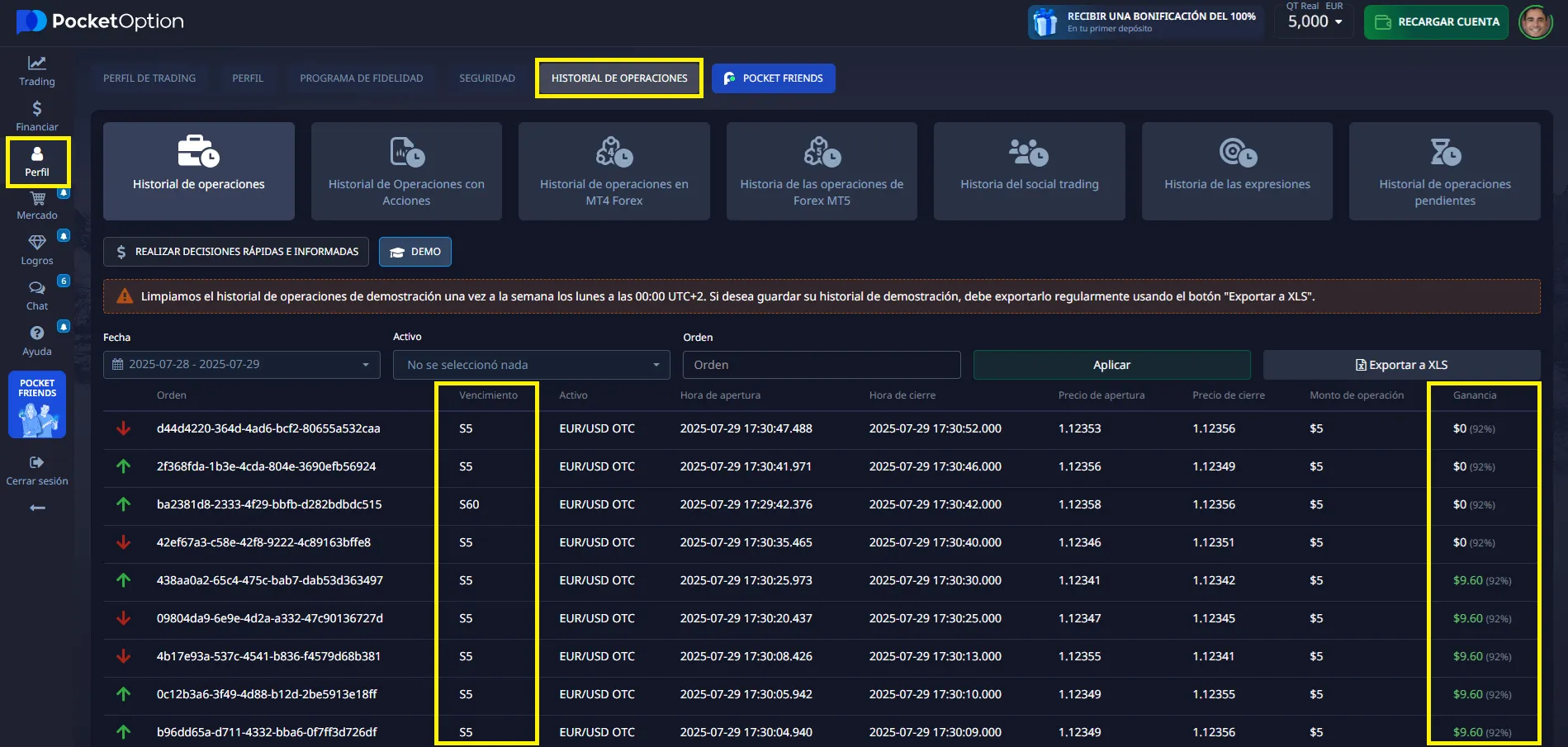Click the PocketOption logo
Image resolution: width=1568 pixels, height=747 pixels.
tap(100, 21)
